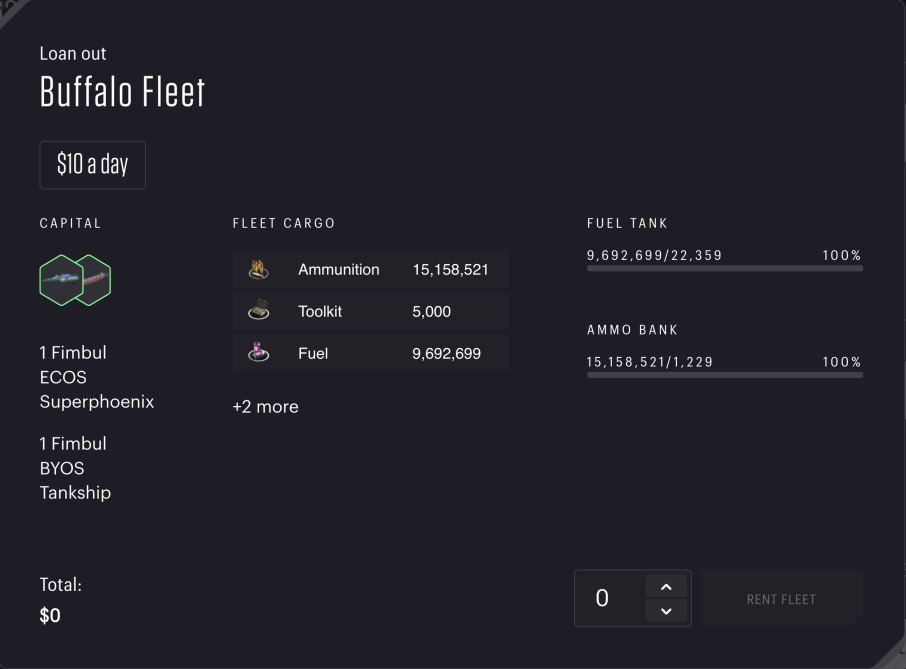This screenshot has width=906, height=669.
Task: Select the Toolkit icon in Fleet Cargo
Action: 258,311
